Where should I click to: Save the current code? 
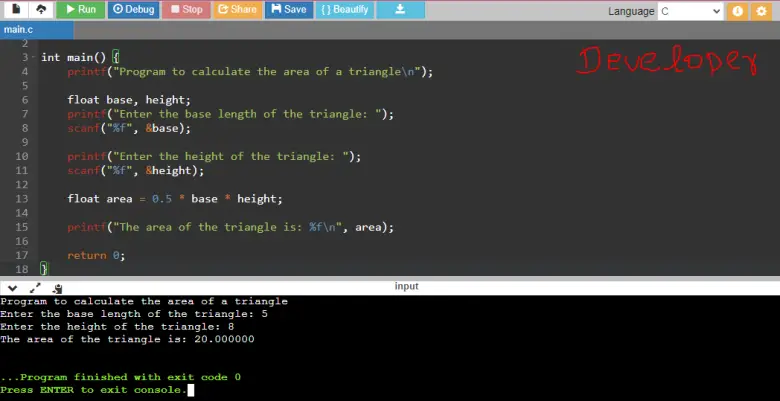pos(289,9)
